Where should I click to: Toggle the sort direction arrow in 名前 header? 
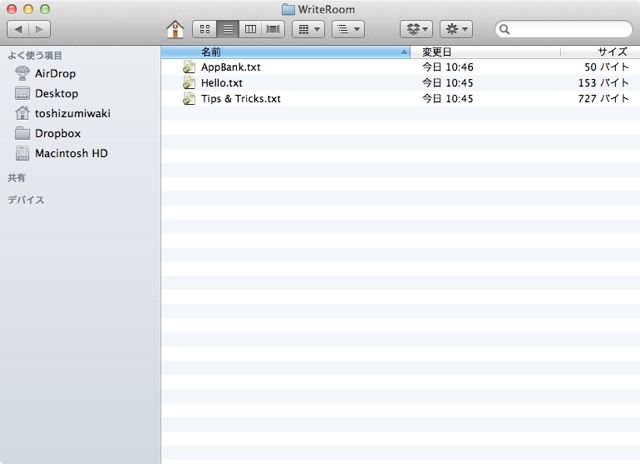click(x=404, y=52)
